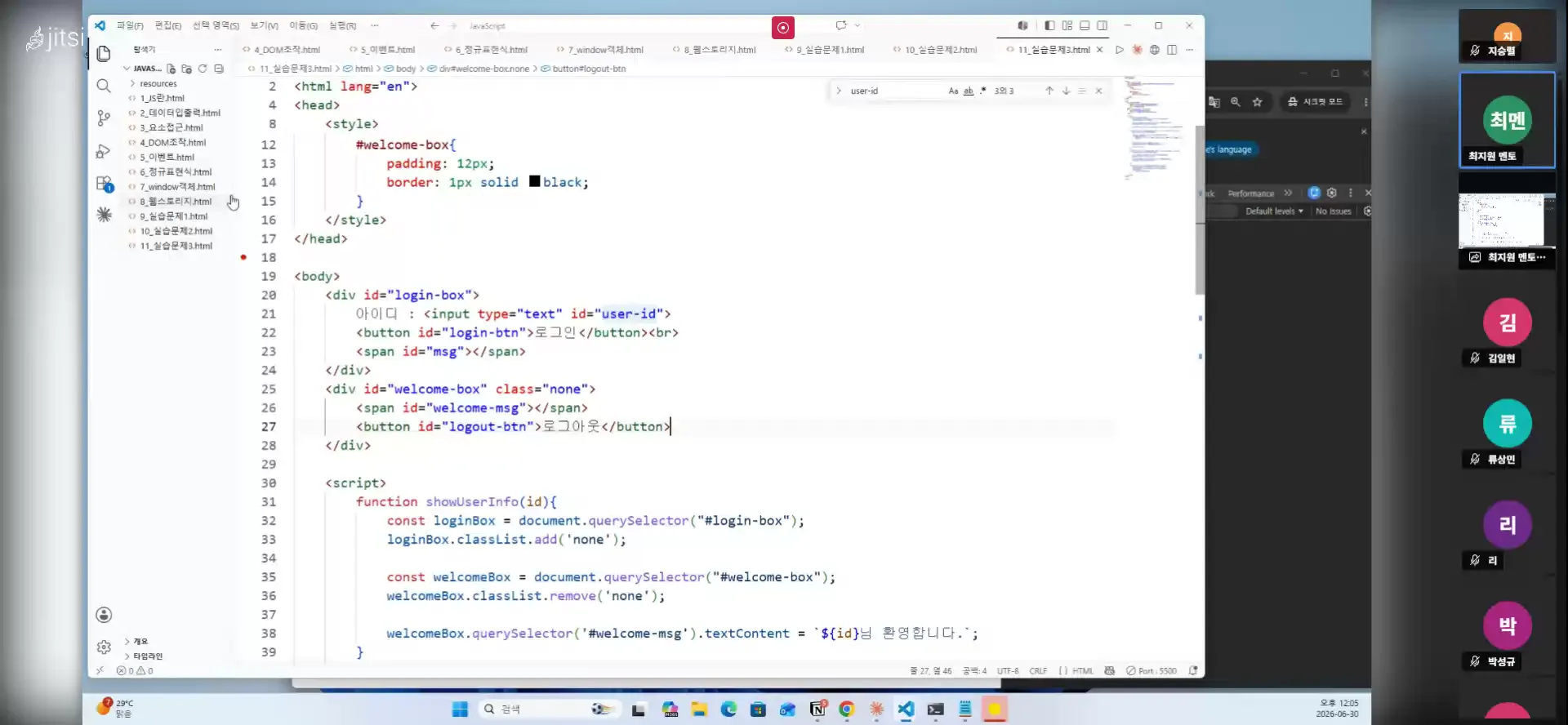
Task: Close the find widget
Action: point(1098,91)
